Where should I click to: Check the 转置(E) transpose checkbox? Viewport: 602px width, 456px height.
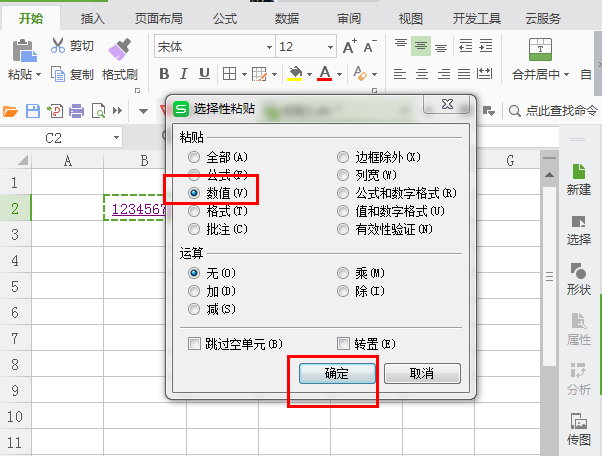(345, 344)
